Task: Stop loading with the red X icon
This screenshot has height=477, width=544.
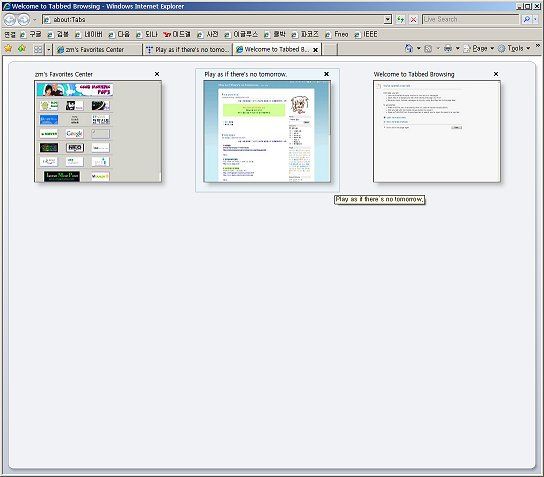Action: pyautogui.click(x=413, y=19)
